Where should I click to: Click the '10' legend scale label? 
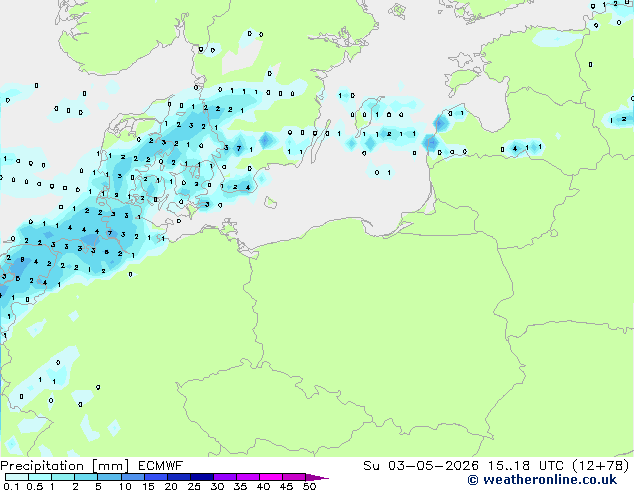(x=125, y=486)
